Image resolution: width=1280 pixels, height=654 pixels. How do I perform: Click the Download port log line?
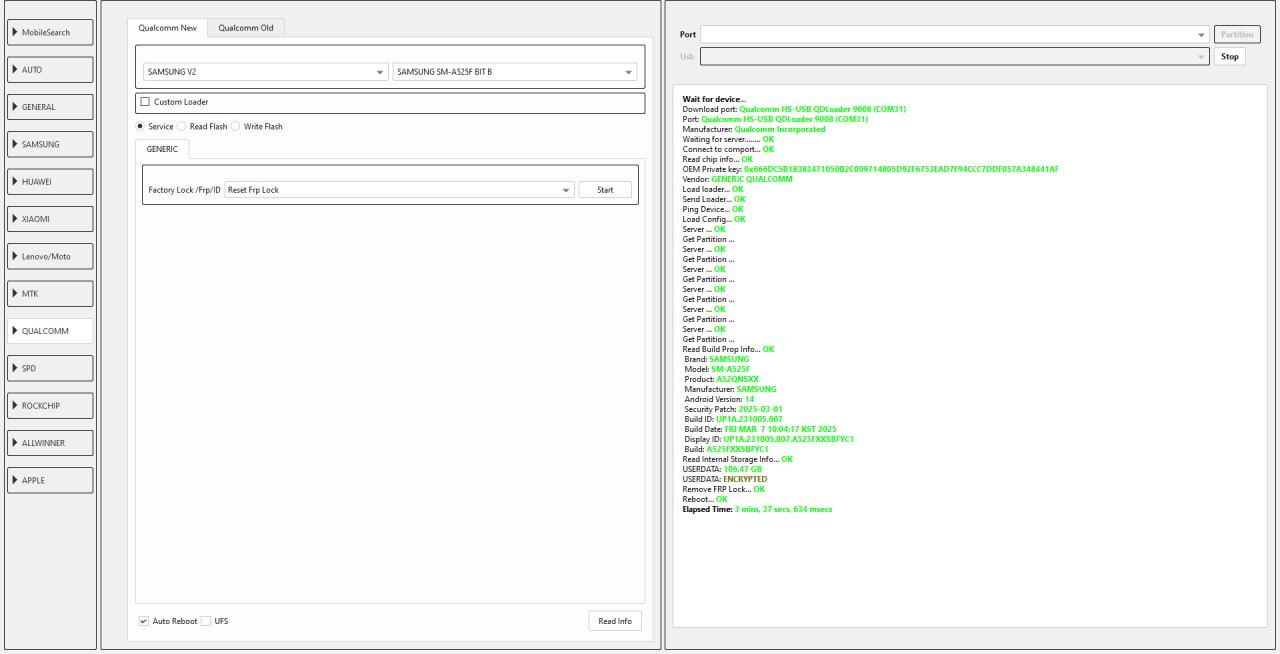coord(794,109)
